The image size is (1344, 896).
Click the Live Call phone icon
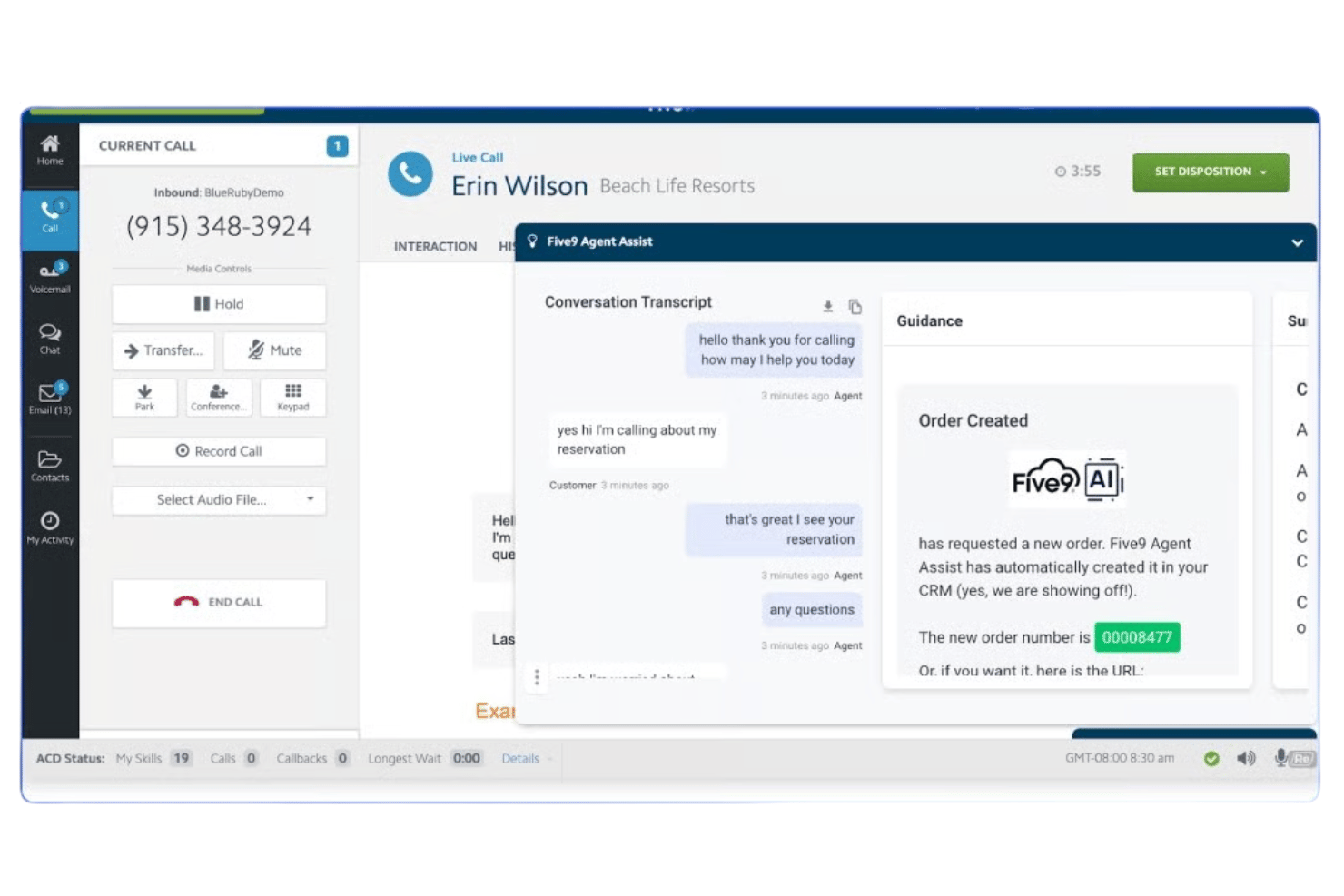410,173
